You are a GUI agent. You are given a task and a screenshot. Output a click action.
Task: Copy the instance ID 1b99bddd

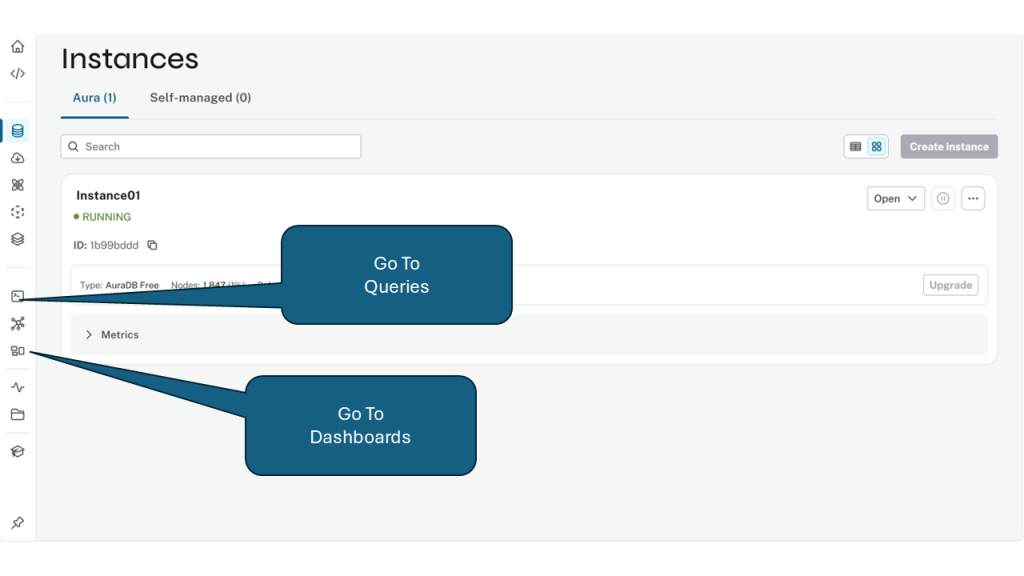(x=153, y=245)
